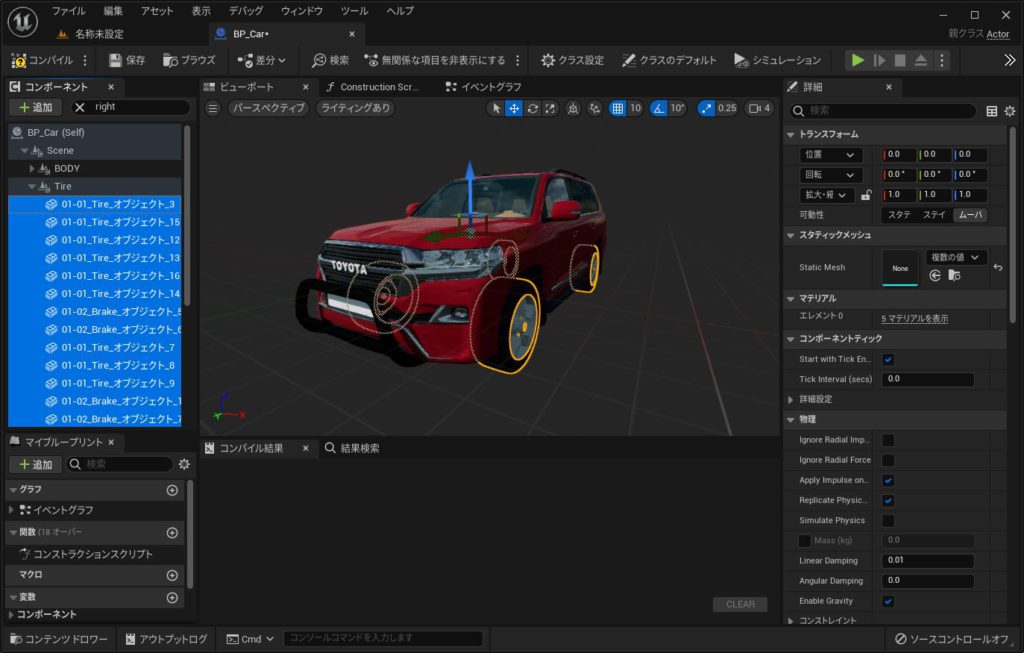1024x653 pixels.
Task: Use selected asset arrow for Static Mesh
Action: 935,276
